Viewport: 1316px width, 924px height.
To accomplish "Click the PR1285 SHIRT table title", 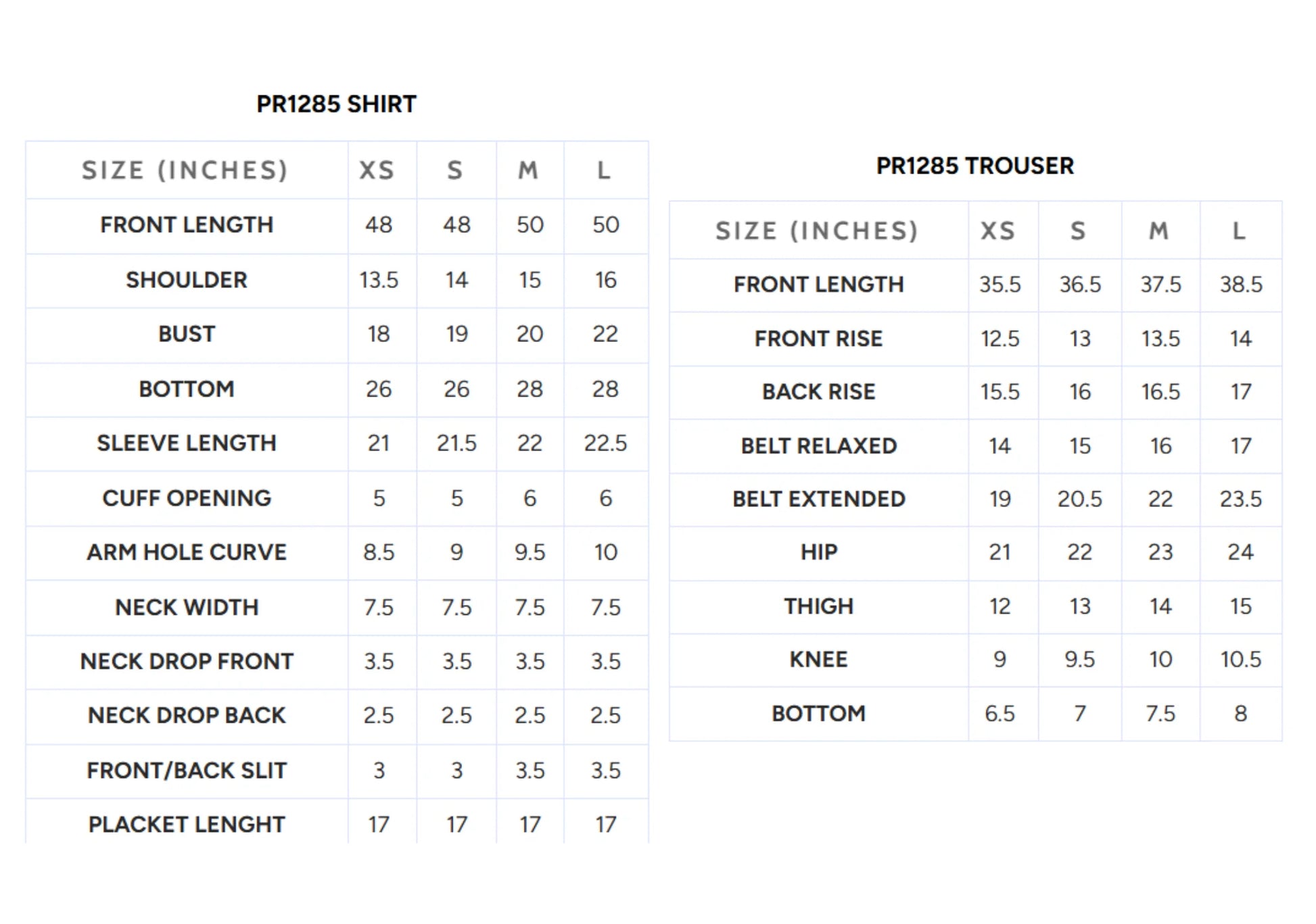I will [336, 104].
